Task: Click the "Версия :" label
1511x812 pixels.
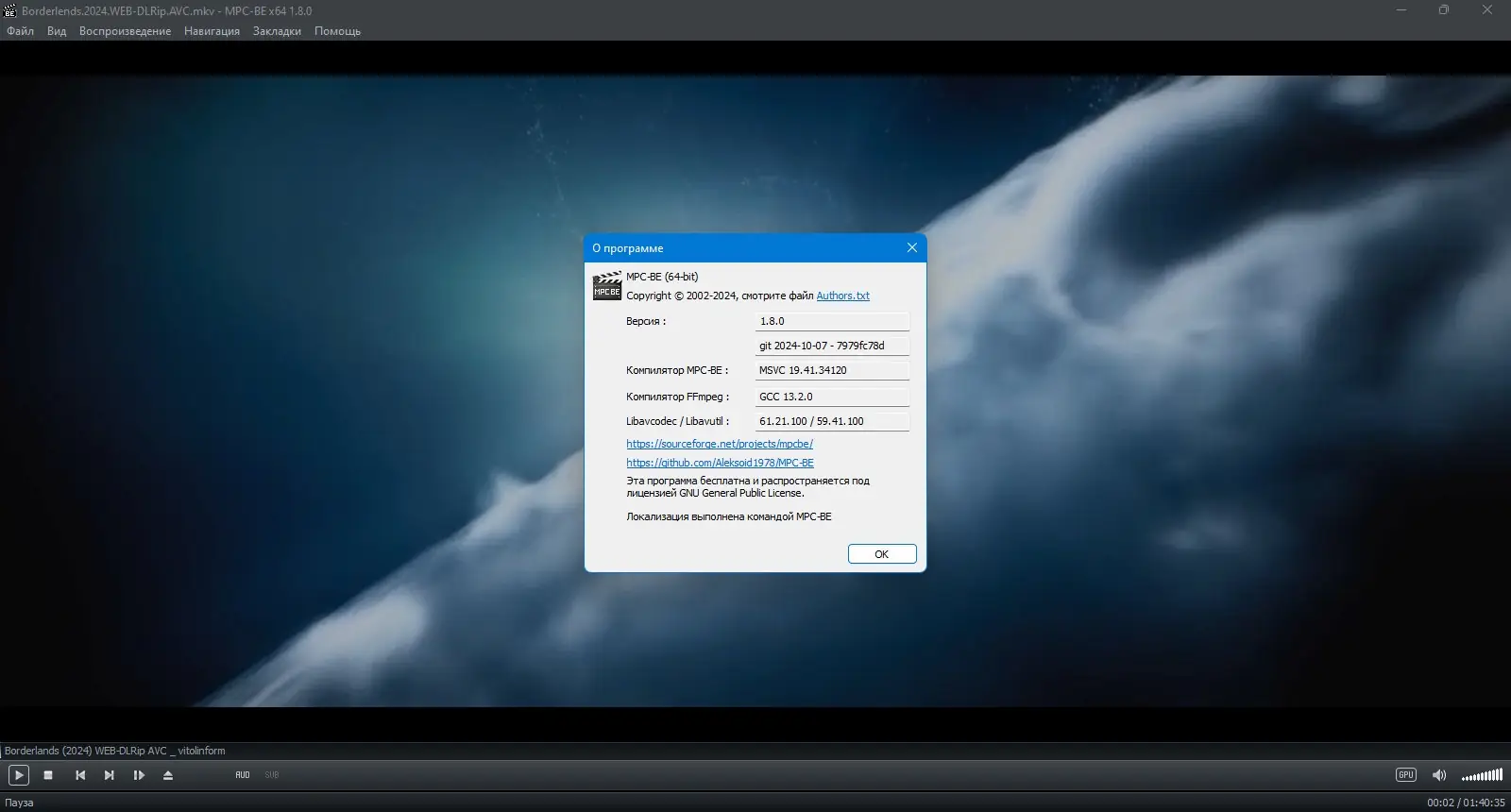Action: (646, 321)
